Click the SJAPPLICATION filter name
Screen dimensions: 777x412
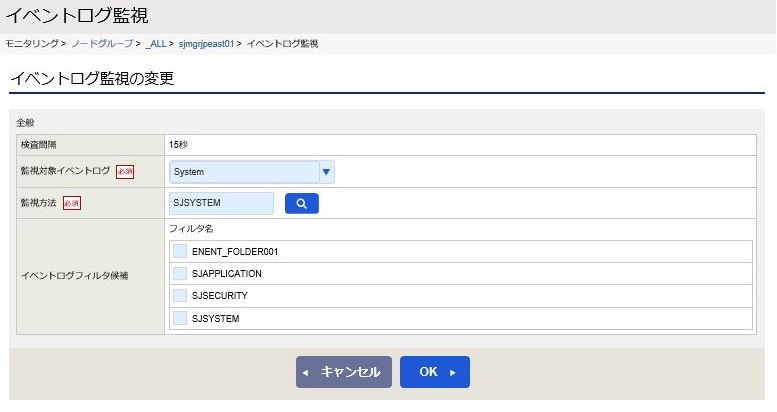pyautogui.click(x=226, y=274)
